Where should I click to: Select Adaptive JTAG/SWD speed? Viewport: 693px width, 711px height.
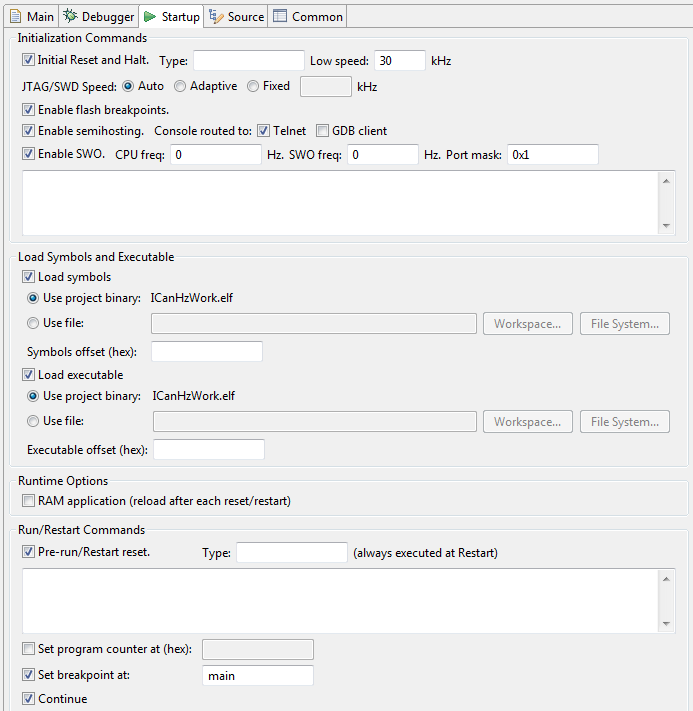pos(181,86)
